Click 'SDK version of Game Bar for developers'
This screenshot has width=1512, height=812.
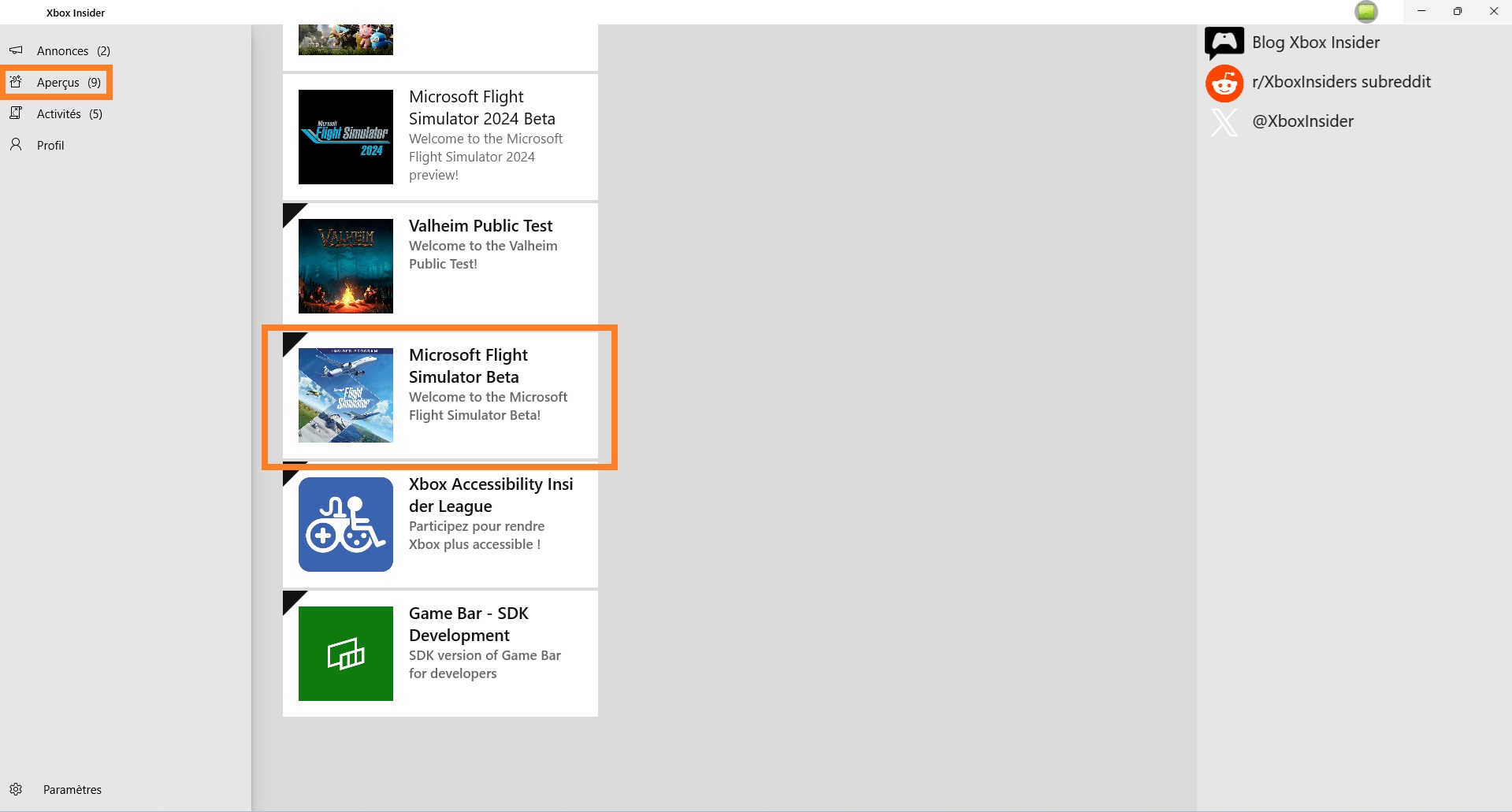[485, 665]
